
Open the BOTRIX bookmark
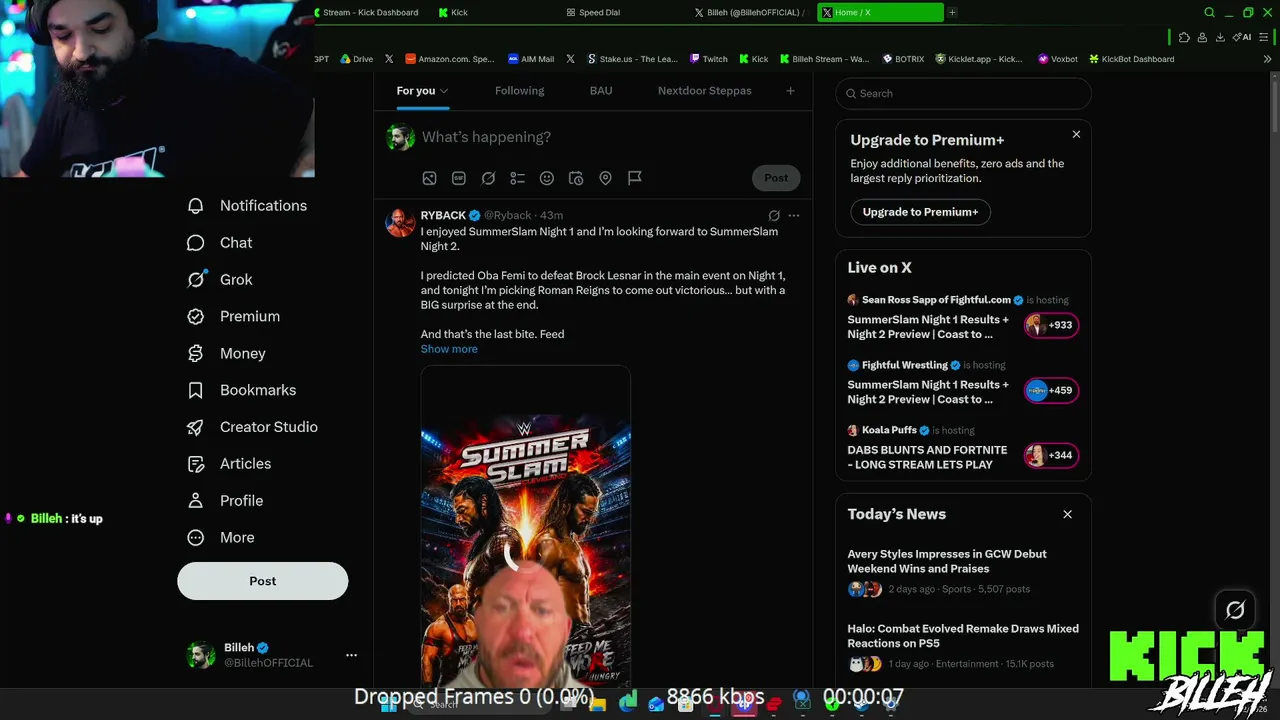pos(902,59)
